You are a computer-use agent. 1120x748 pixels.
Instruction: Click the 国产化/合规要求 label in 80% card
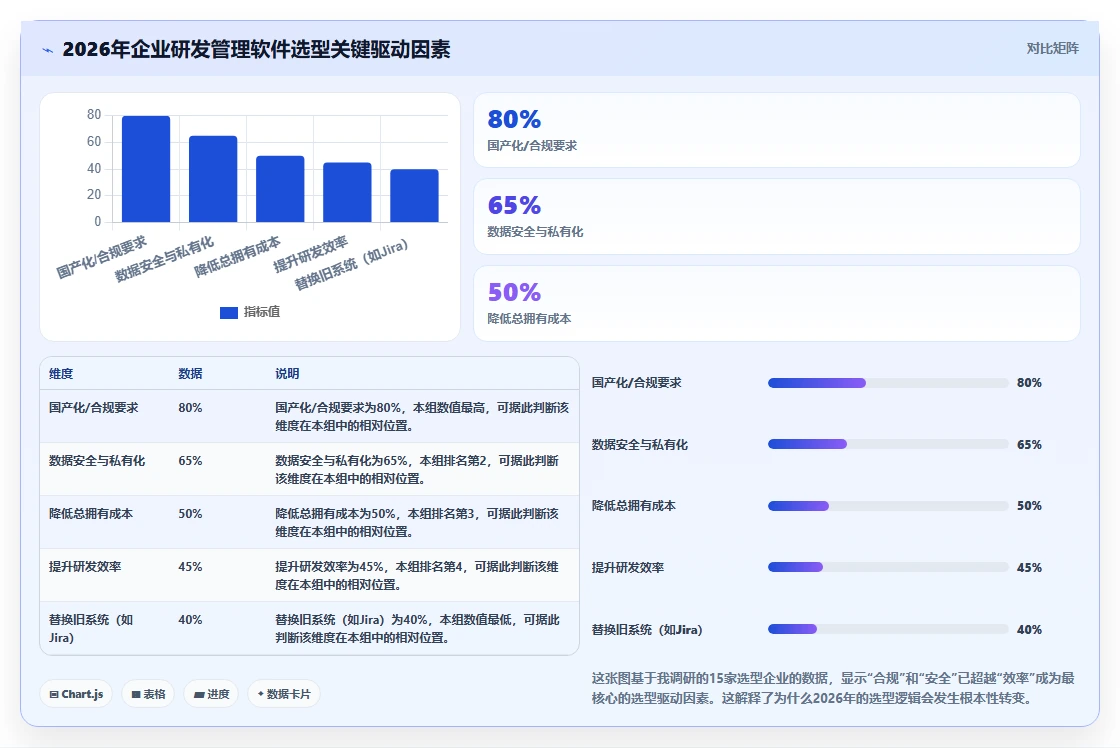coord(532,146)
